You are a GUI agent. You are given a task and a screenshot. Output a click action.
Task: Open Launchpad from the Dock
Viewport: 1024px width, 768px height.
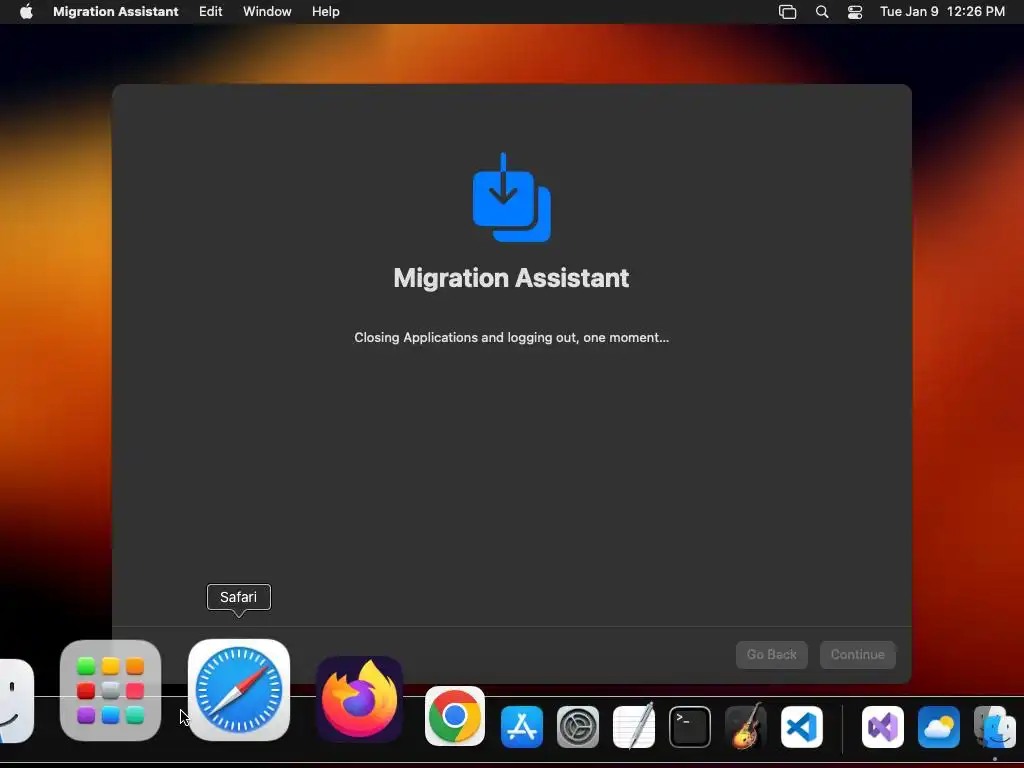[x=110, y=691]
